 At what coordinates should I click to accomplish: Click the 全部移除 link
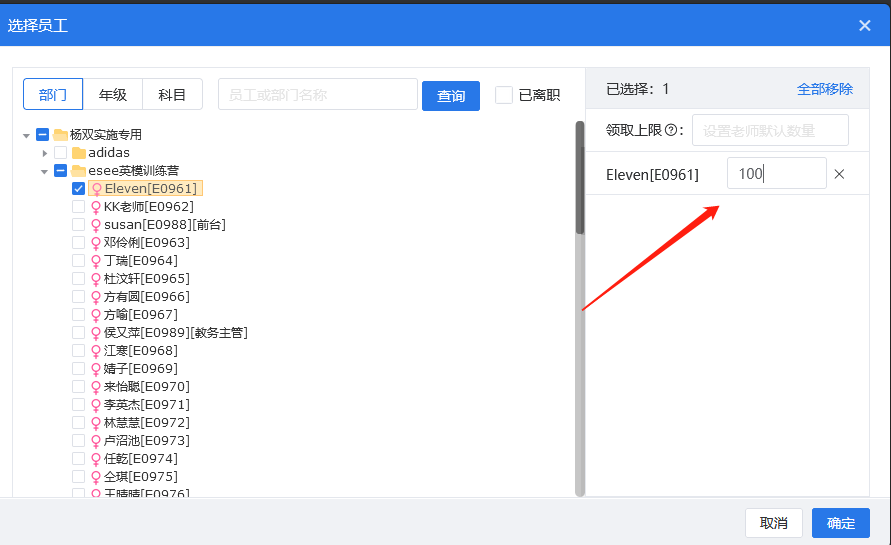coord(825,89)
